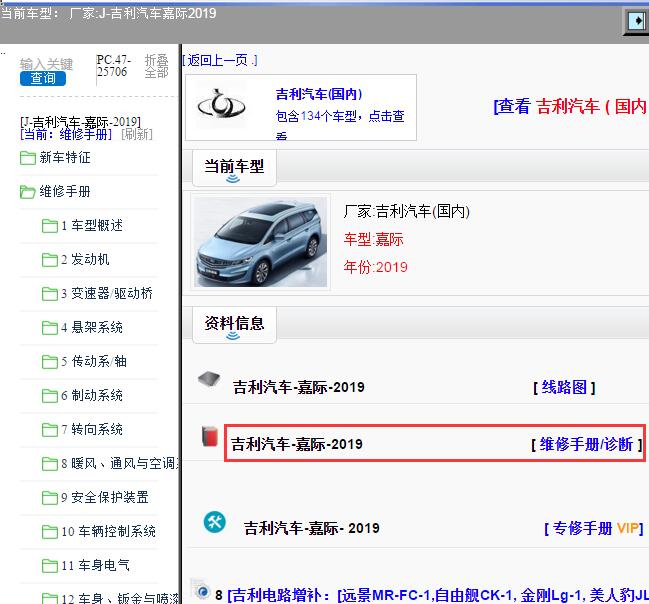The image size is (649, 604).
Task: Select 3 变速器/驱动桥 entry
Action: click(107, 293)
